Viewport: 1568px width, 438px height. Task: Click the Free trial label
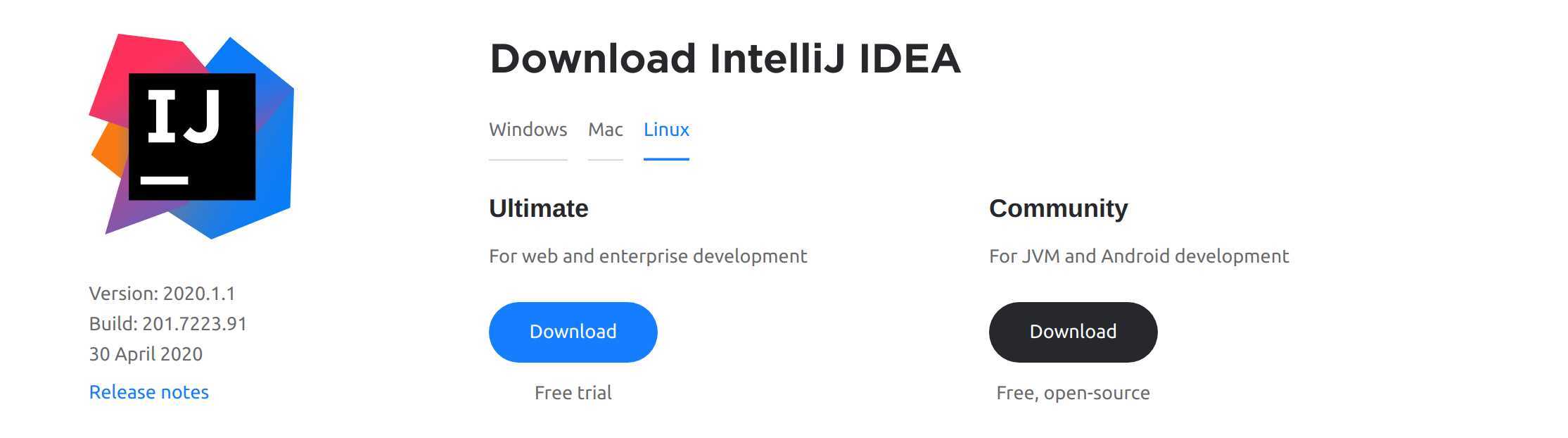573,393
